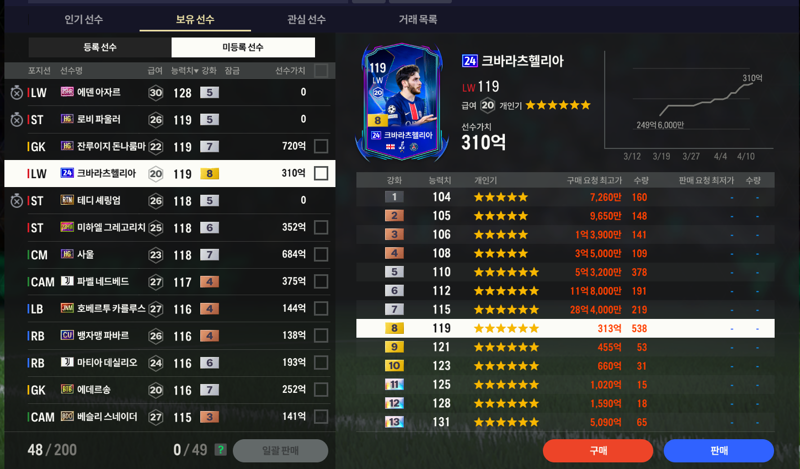Click the 크바라츠헬리아 player card image
Image resolution: width=800 pixels, height=469 pixels.
tap(402, 102)
